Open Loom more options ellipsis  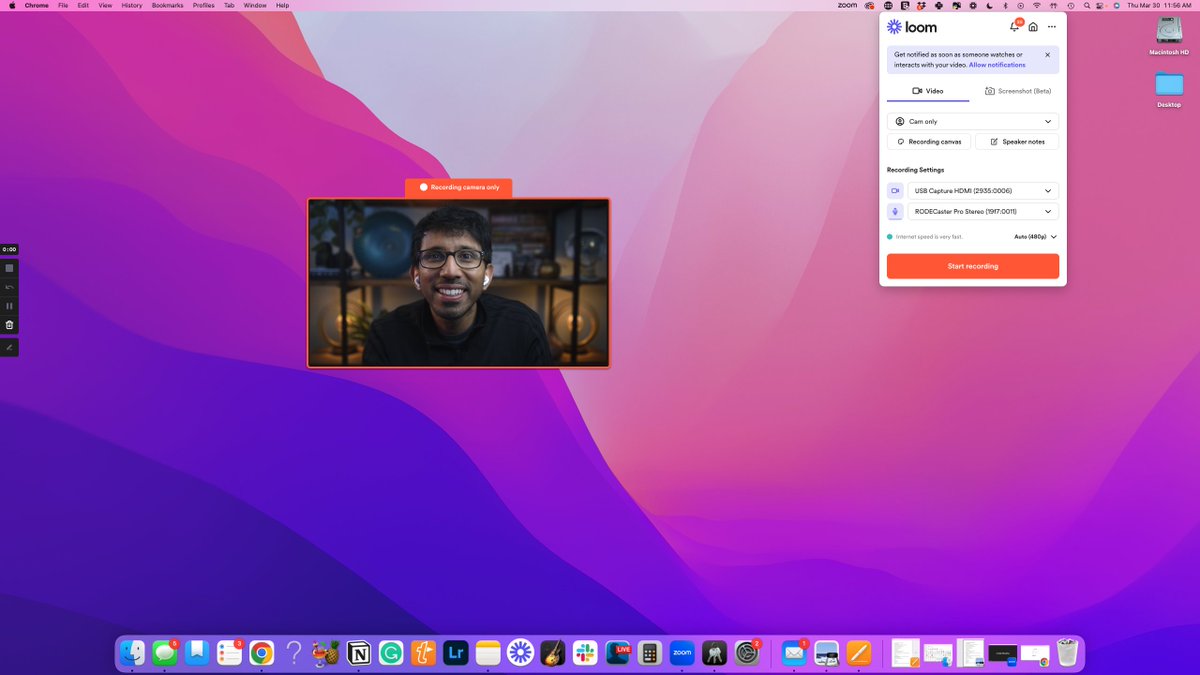tap(1052, 27)
